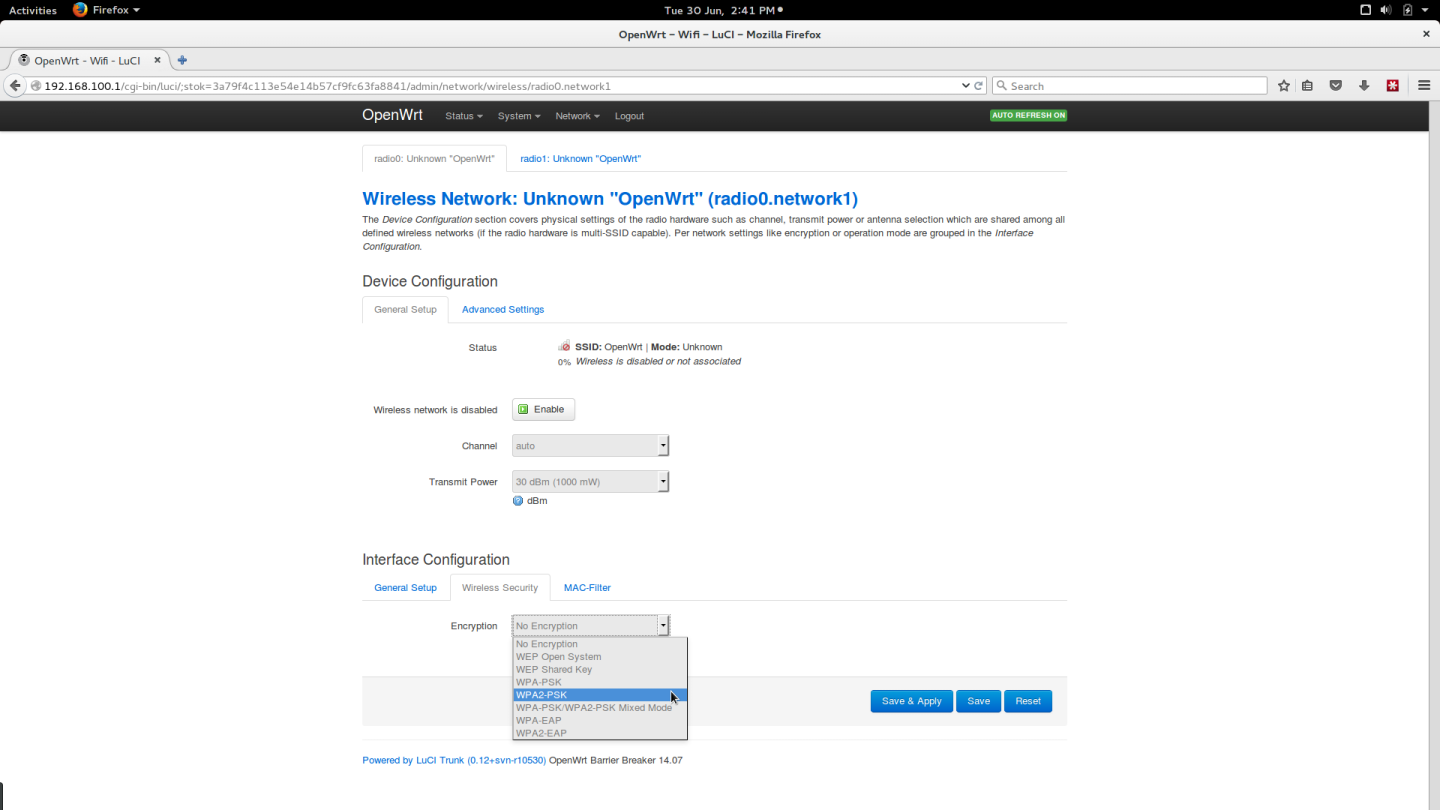Open the clock showing Tue 30 Jun
1440x810 pixels.
pyautogui.click(x=719, y=10)
